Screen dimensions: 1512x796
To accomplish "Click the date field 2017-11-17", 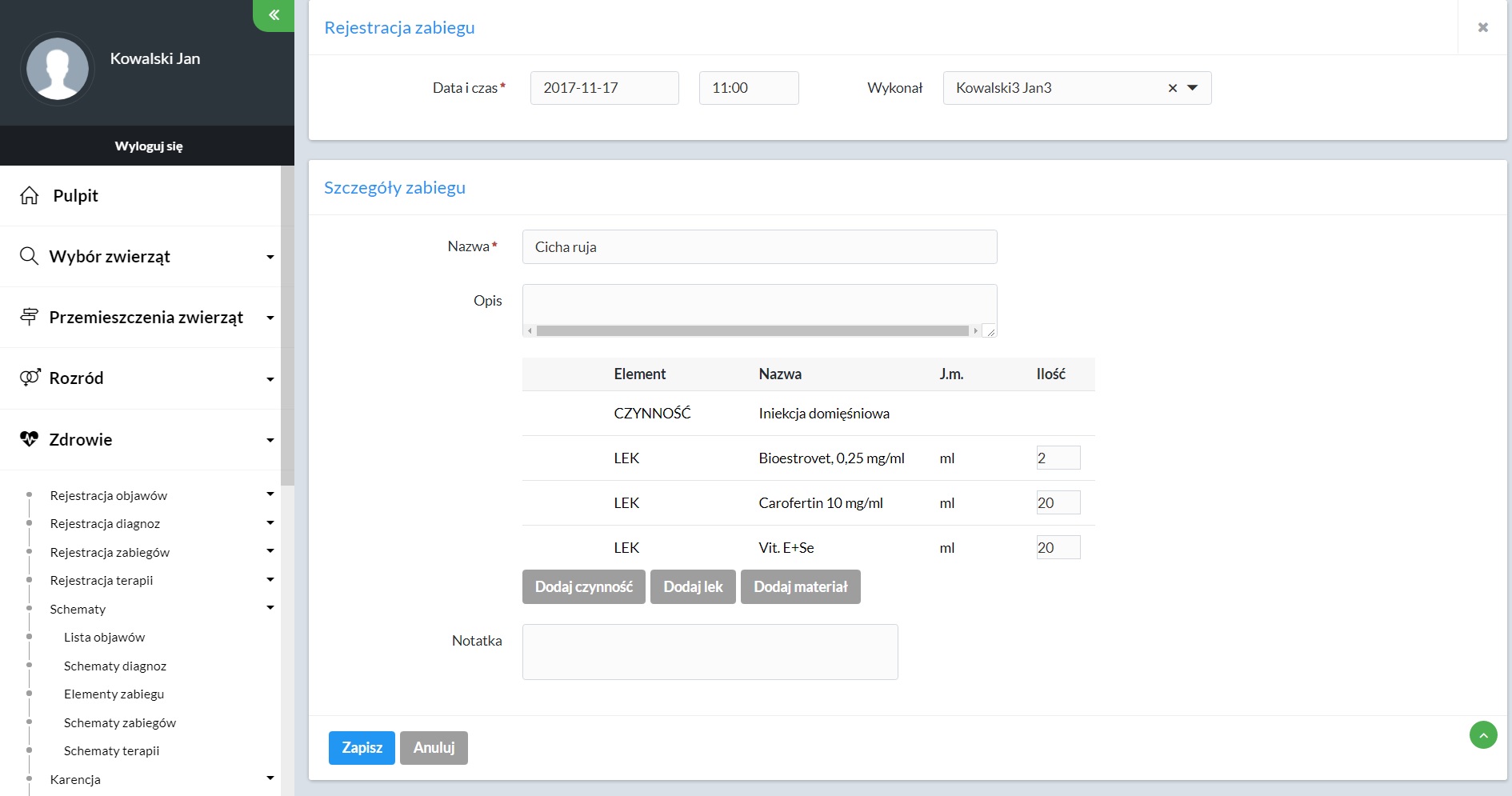I will click(x=605, y=88).
